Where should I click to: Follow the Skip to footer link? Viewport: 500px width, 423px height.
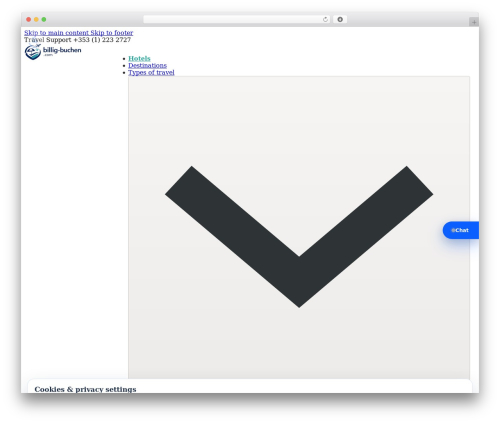tap(112, 33)
